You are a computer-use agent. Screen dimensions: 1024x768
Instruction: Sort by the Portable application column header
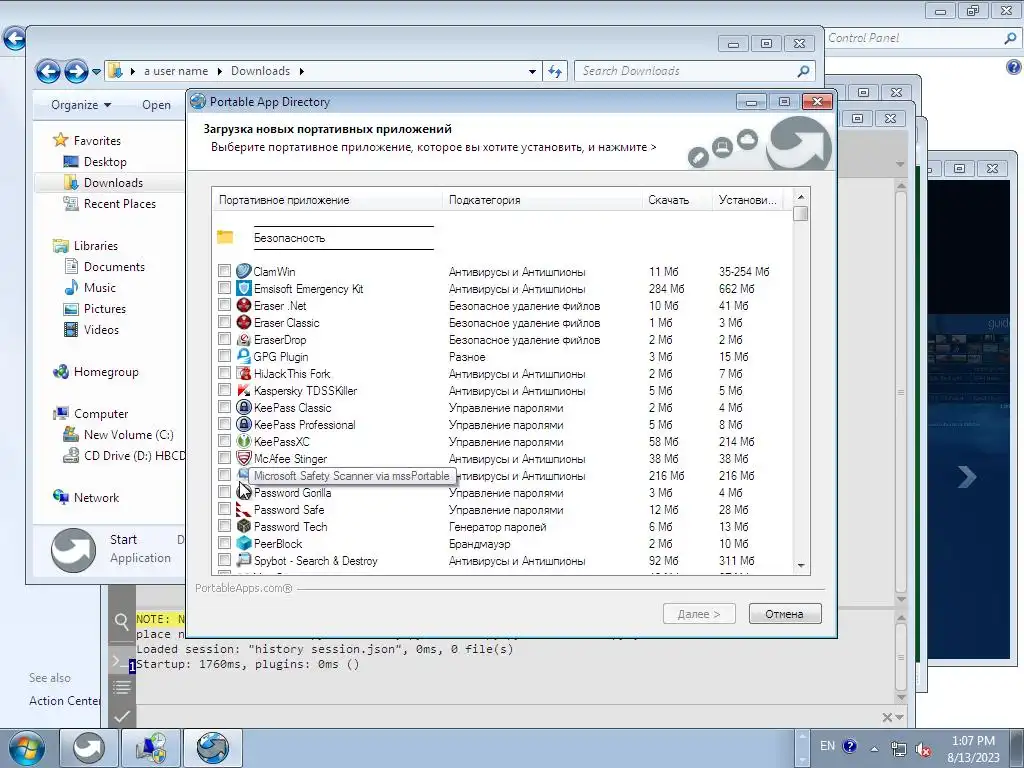327,200
